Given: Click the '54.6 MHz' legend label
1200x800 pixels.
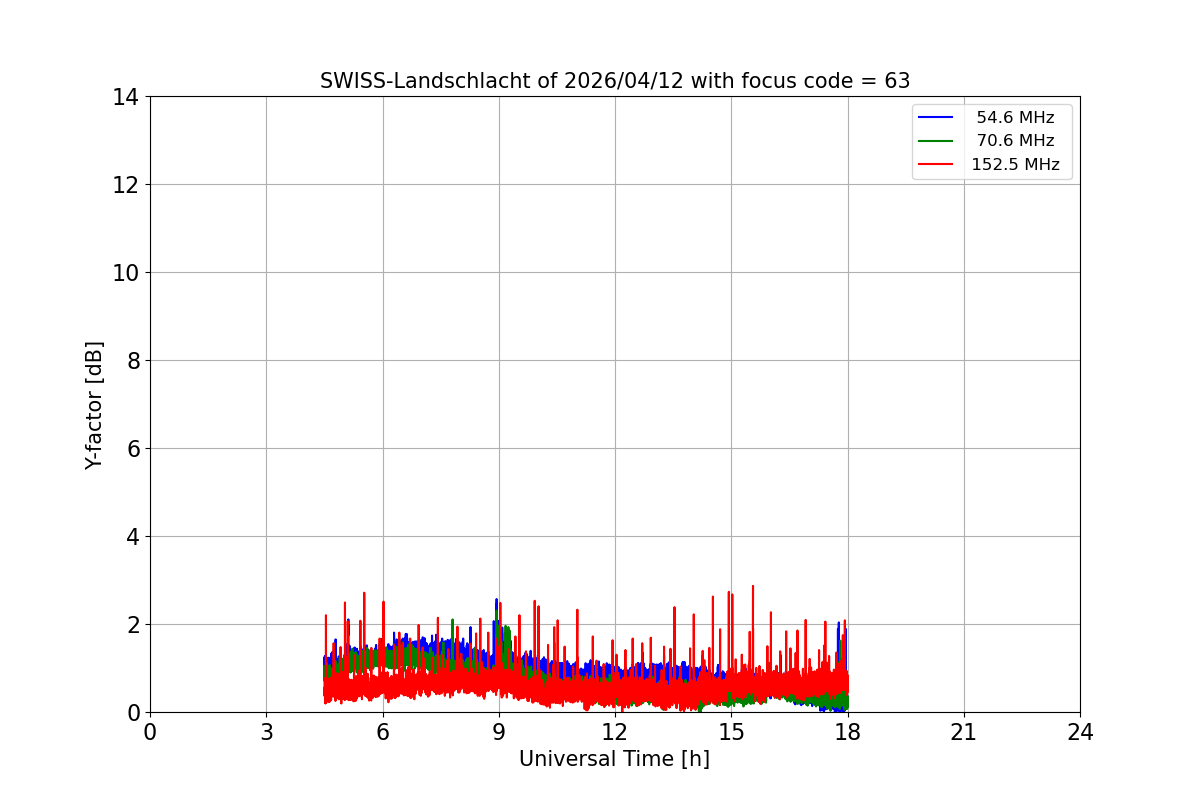Looking at the screenshot, I should pyautogui.click(x=1015, y=118).
